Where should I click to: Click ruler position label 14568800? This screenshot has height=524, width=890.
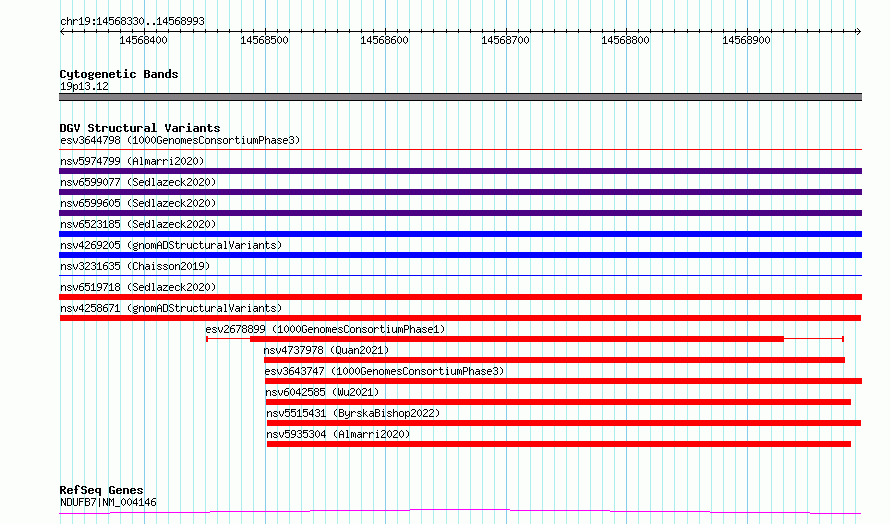[x=625, y=40]
